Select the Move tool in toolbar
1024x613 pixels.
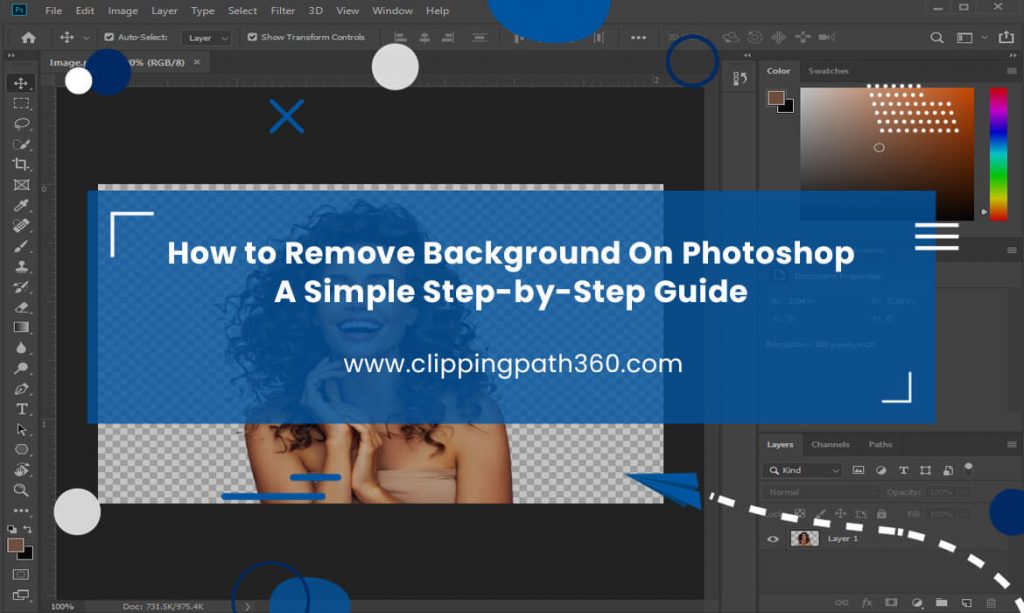coord(21,83)
